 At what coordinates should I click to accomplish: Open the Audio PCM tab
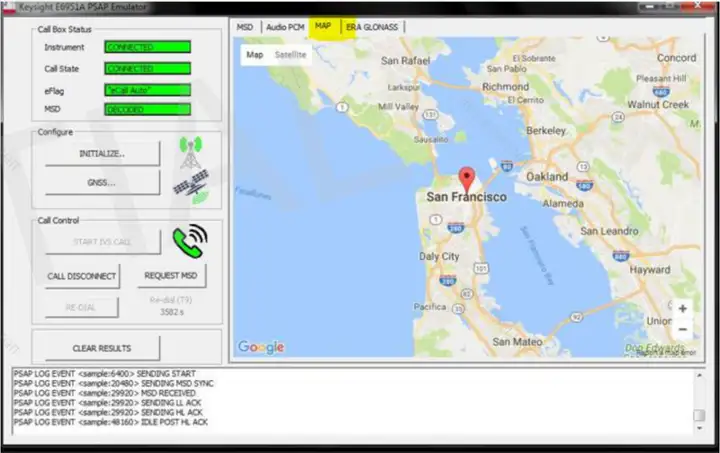(285, 27)
